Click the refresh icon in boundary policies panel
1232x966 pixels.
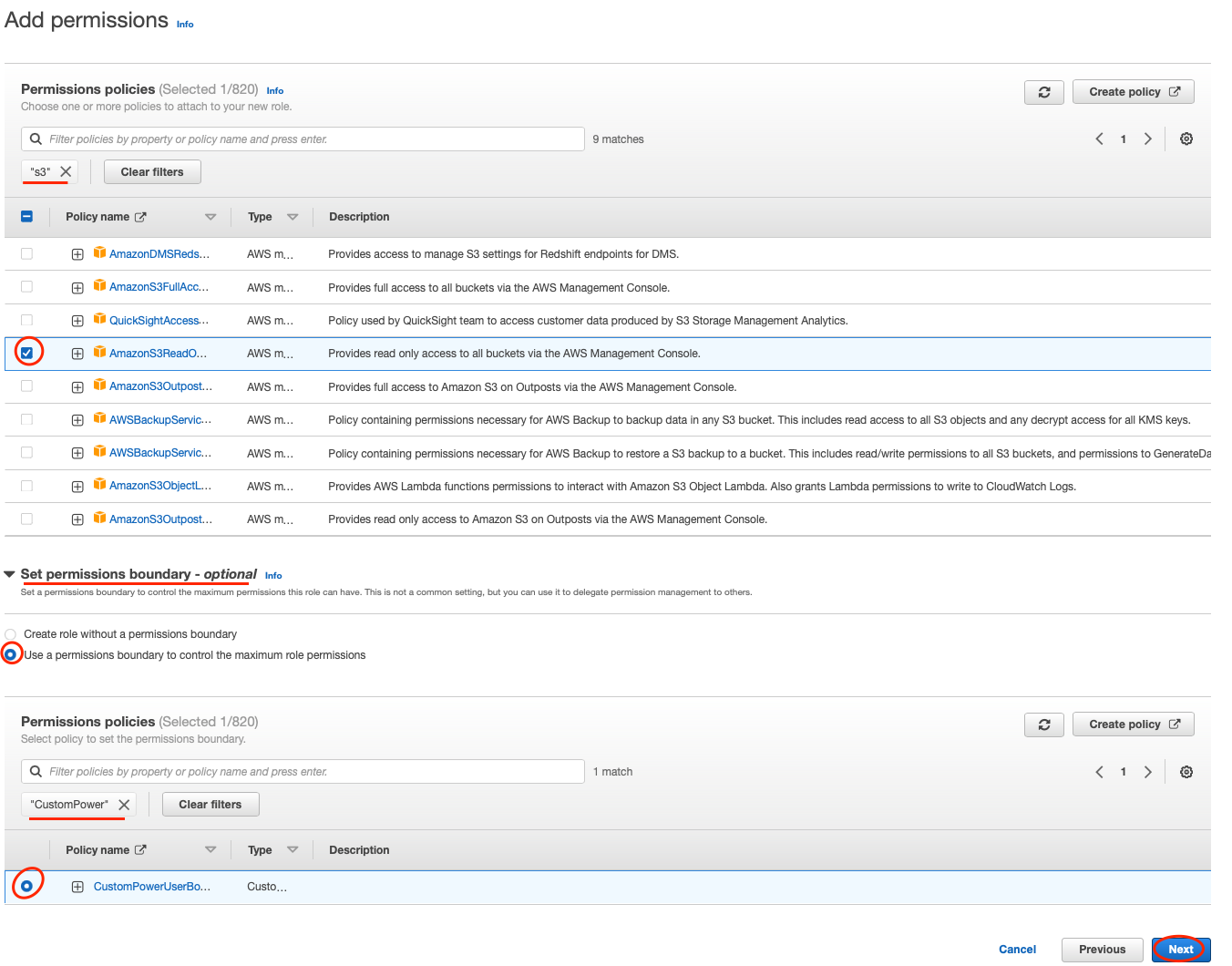[1043, 724]
